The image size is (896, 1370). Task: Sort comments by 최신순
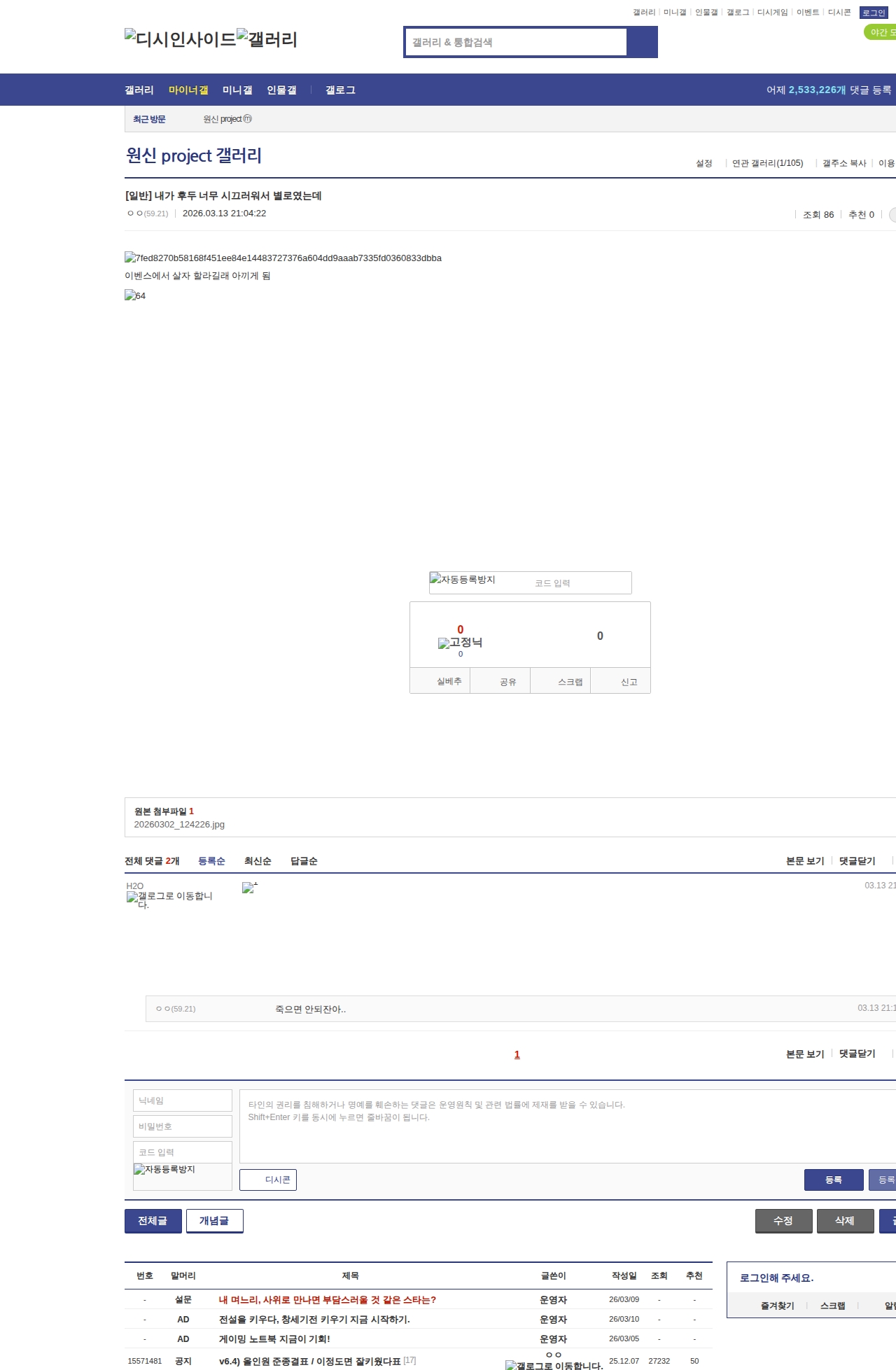point(258,861)
